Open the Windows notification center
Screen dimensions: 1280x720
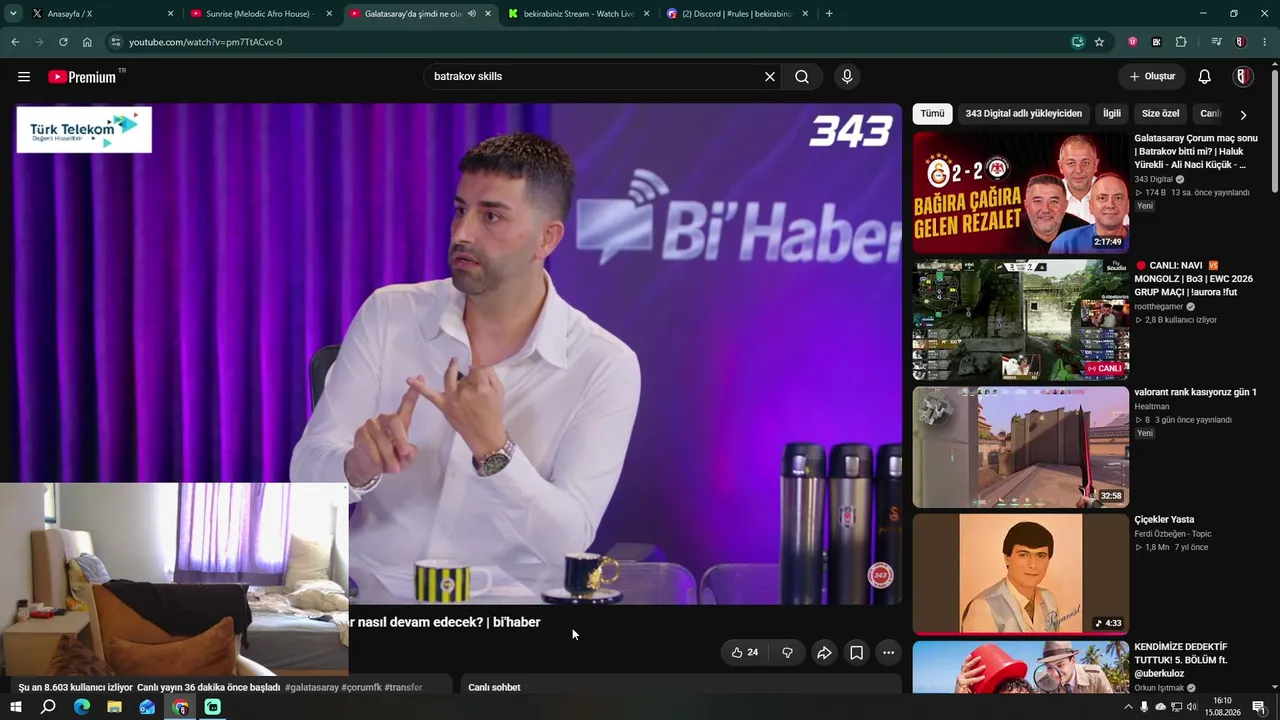[1259, 707]
